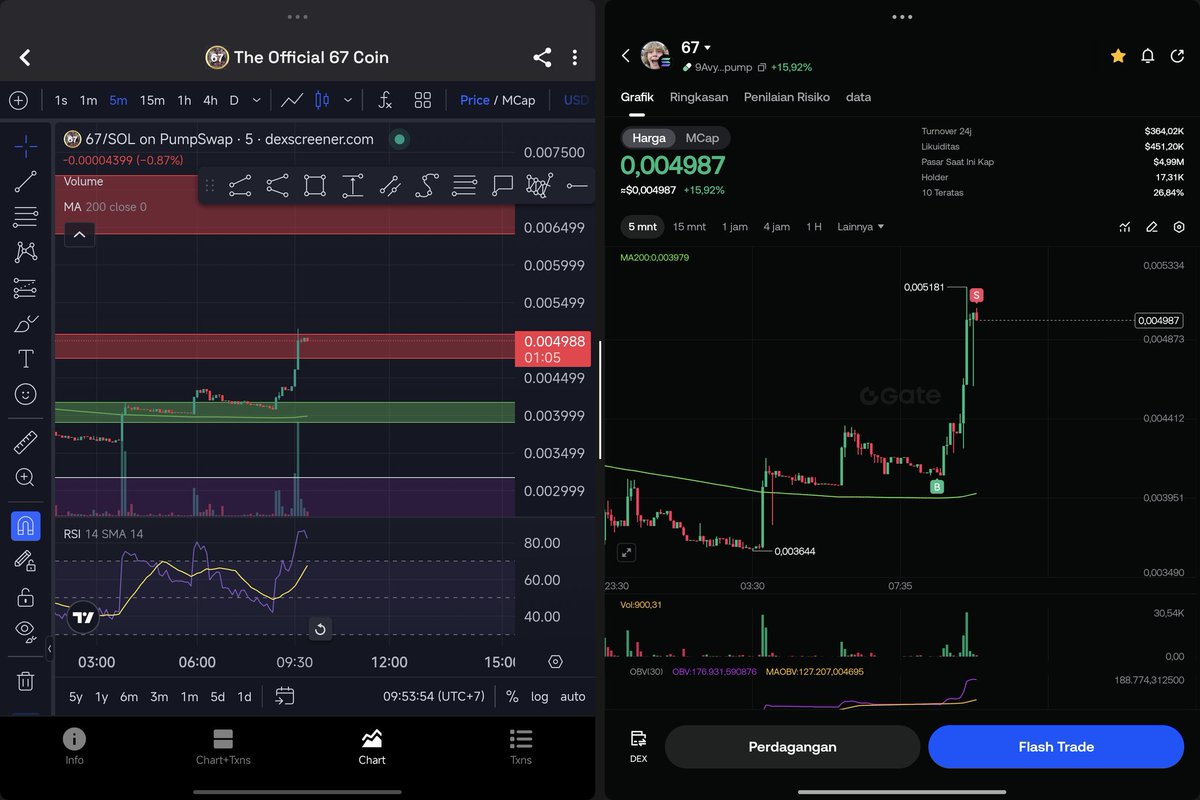Open the Chart+Txns tab
1200x800 pixels.
tap(223, 747)
